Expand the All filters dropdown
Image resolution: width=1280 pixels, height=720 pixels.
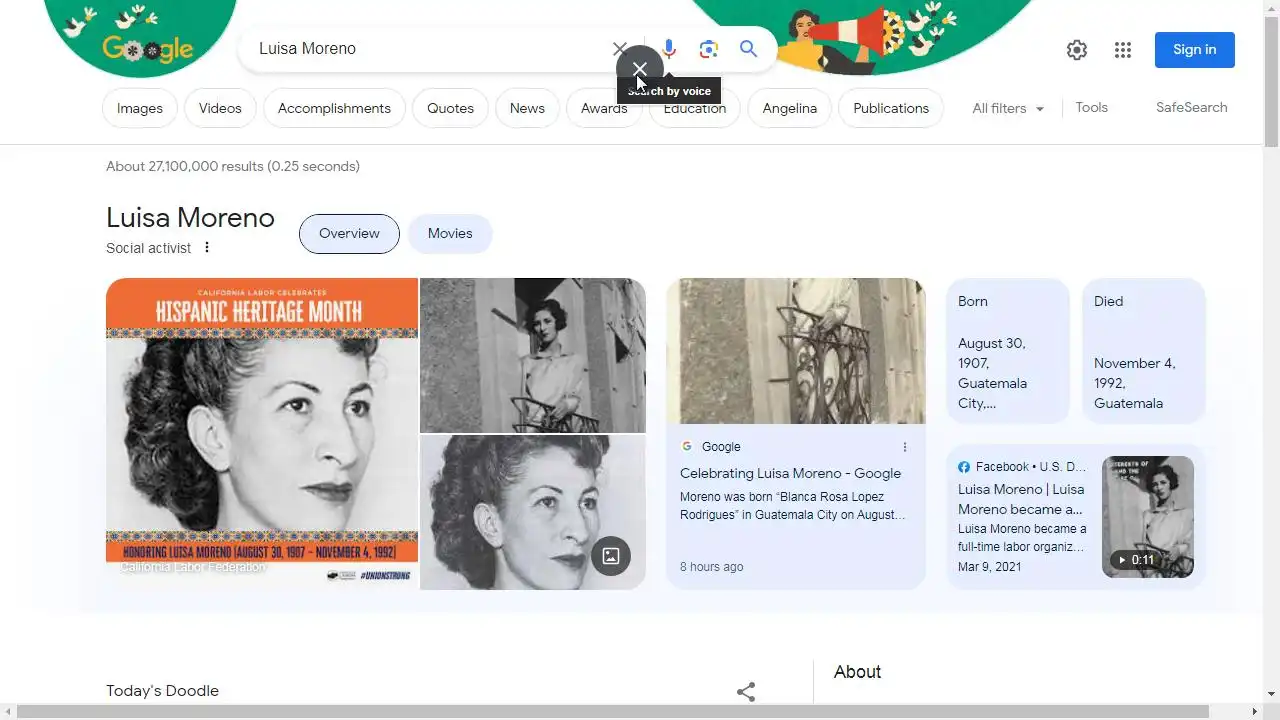tap(1008, 108)
